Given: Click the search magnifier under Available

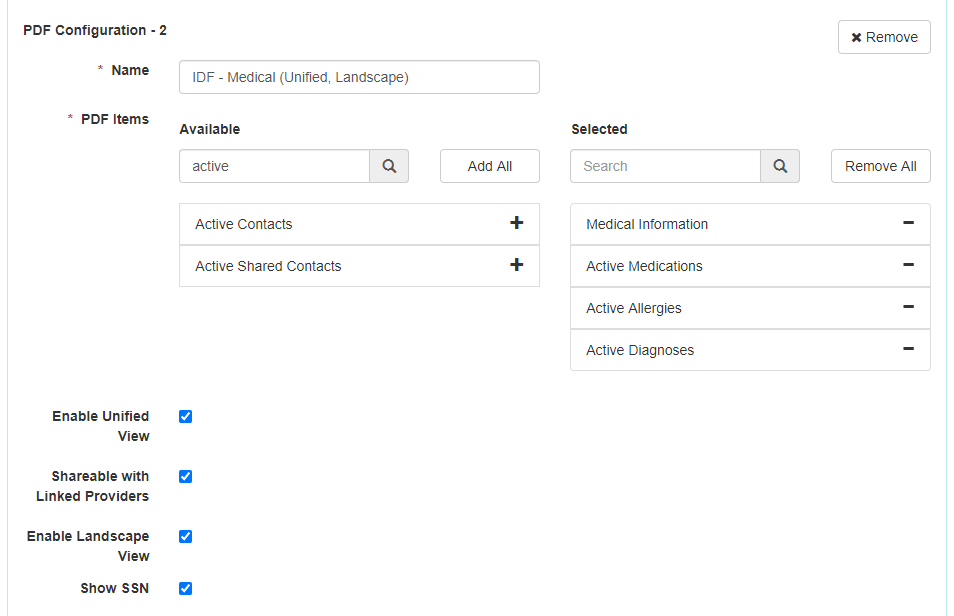Looking at the screenshot, I should (x=388, y=166).
